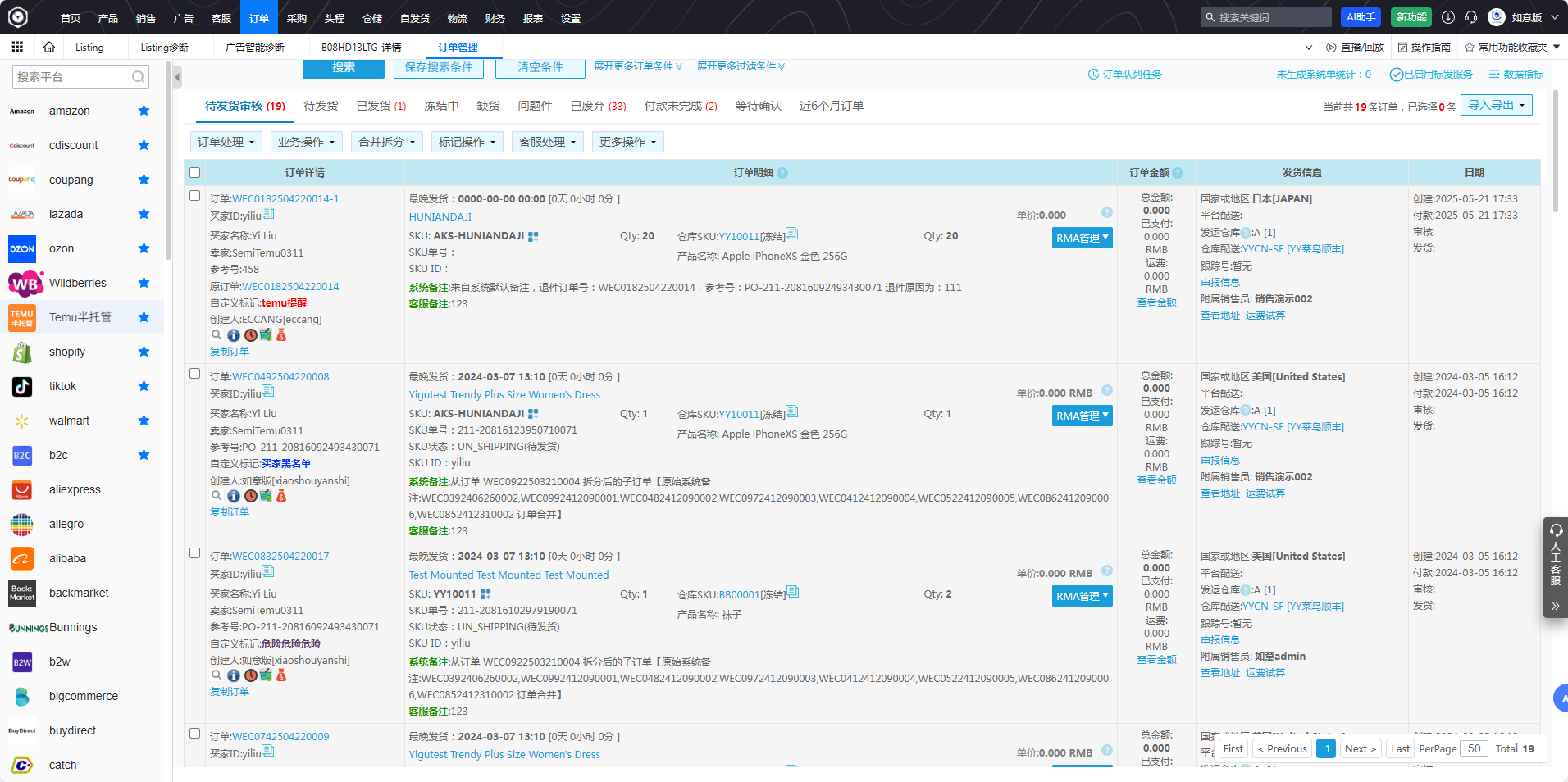Open the 采购 menu in top navigation
This screenshot has height=782, width=1568.
pos(297,18)
